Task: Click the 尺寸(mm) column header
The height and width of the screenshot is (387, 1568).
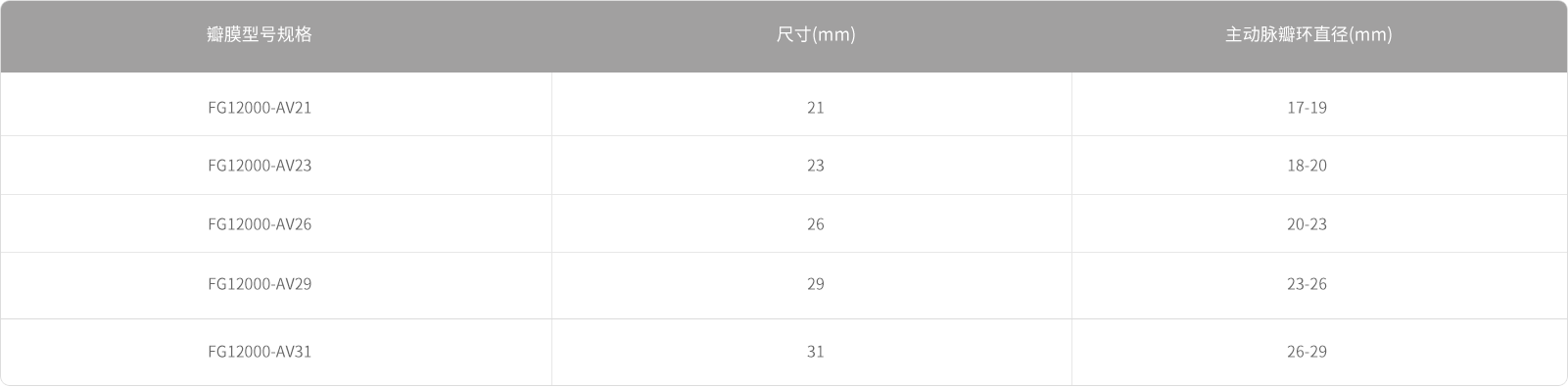Action: coord(816,35)
